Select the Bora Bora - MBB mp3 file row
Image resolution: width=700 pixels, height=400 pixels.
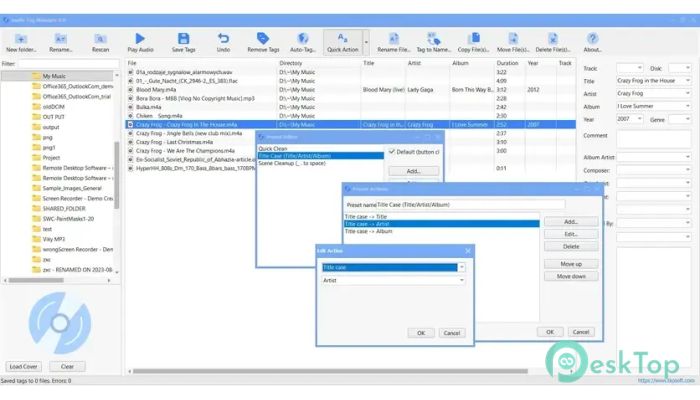[350, 98]
